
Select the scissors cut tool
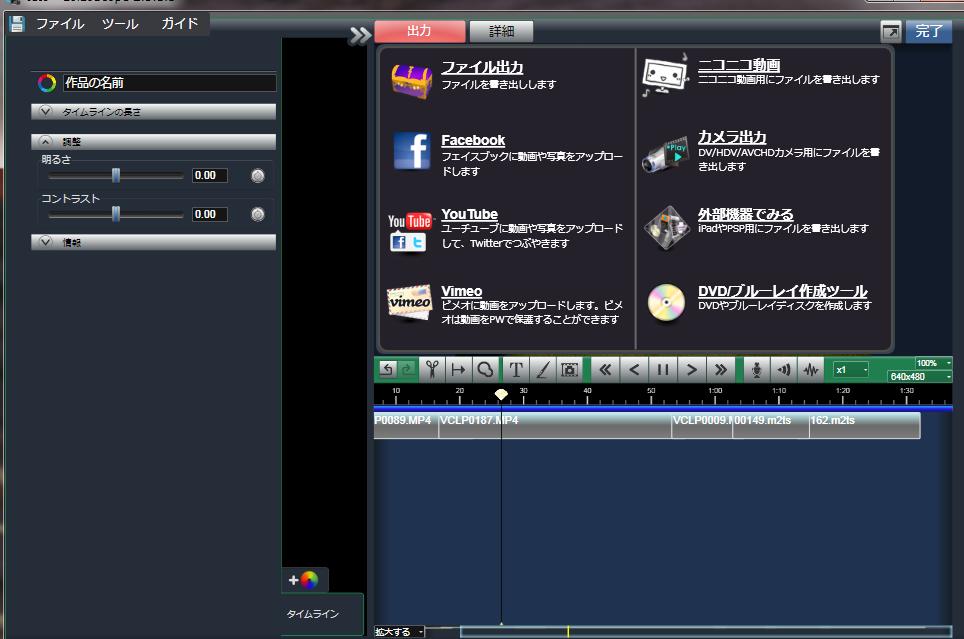pyautogui.click(x=432, y=370)
